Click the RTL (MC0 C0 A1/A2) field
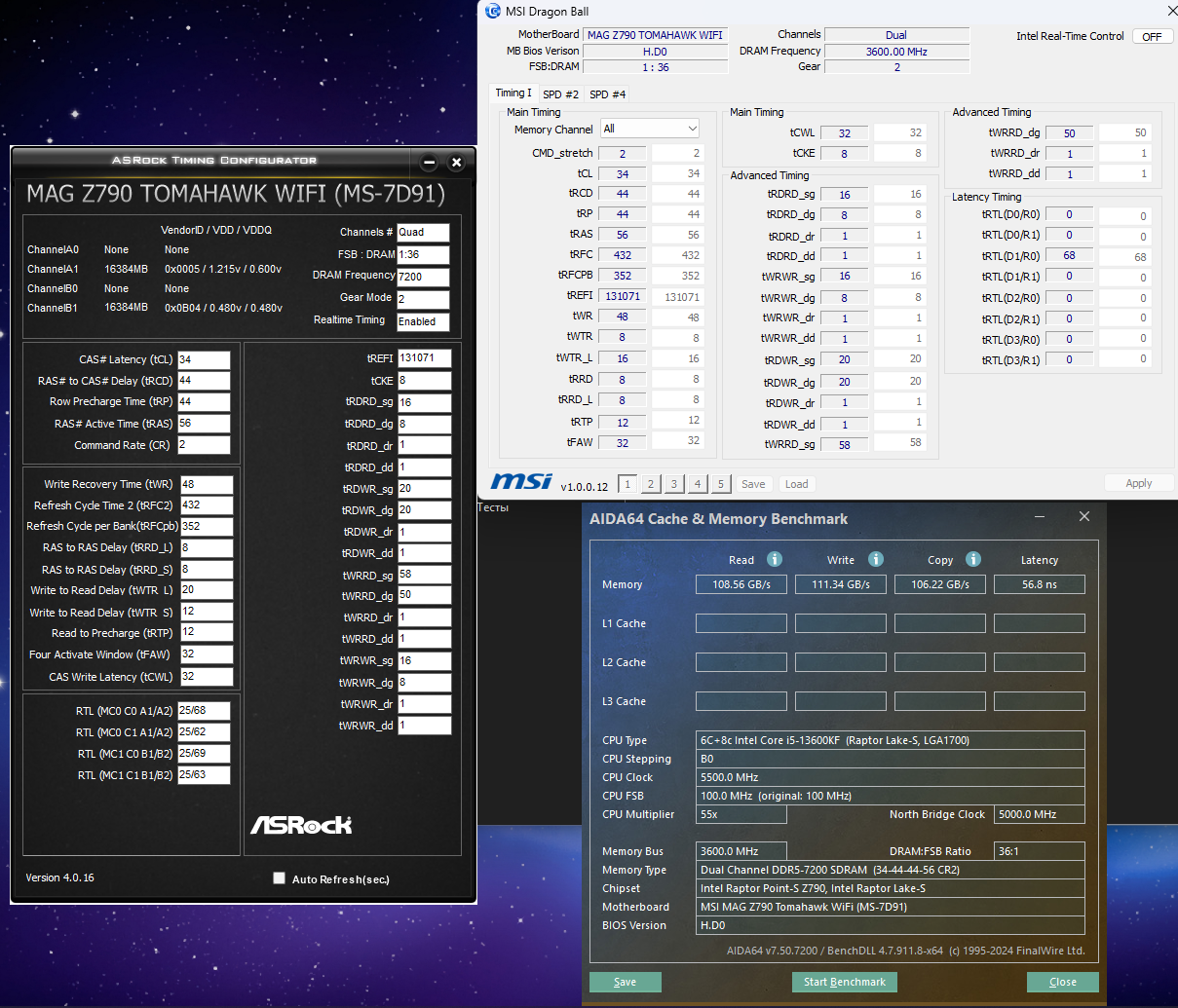This screenshot has width=1178, height=1008. (x=204, y=711)
